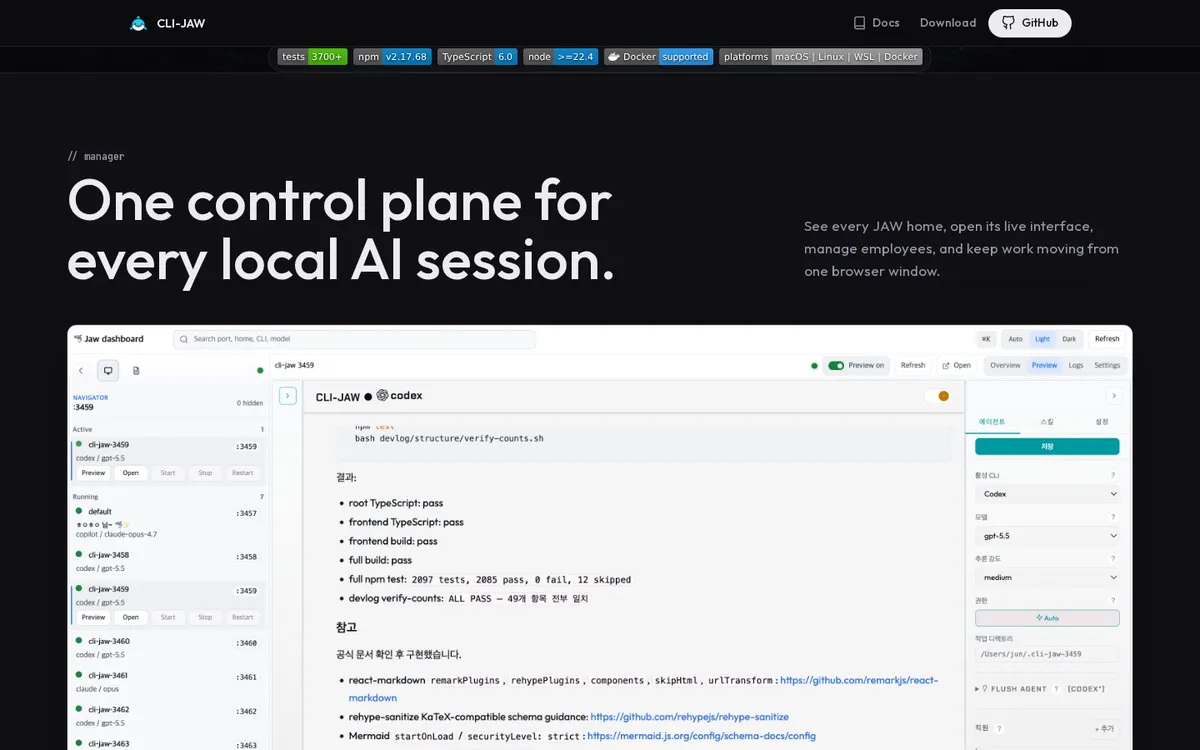The width and height of the screenshot is (1200, 750).
Task: Click the Docker supported badge
Action: tap(658, 57)
